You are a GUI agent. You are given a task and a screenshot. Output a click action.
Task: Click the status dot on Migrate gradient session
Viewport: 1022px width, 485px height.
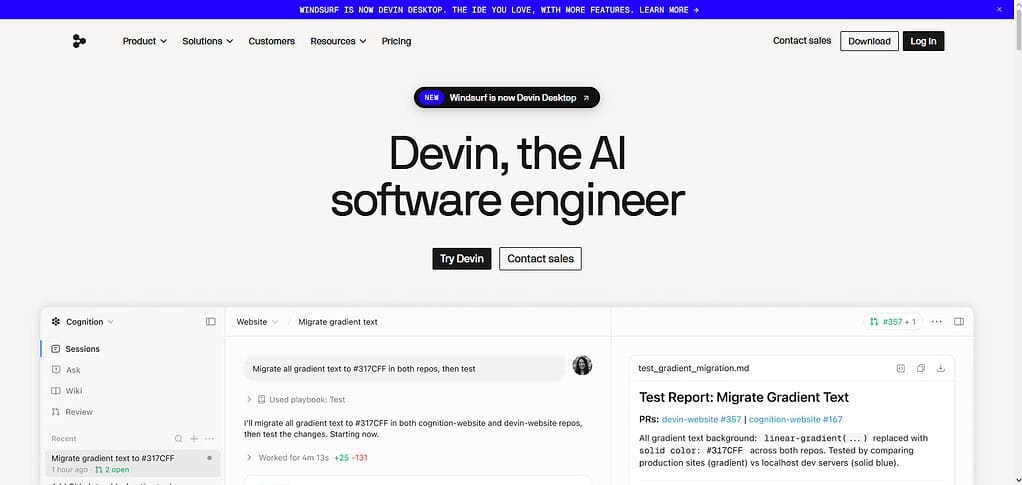point(209,458)
